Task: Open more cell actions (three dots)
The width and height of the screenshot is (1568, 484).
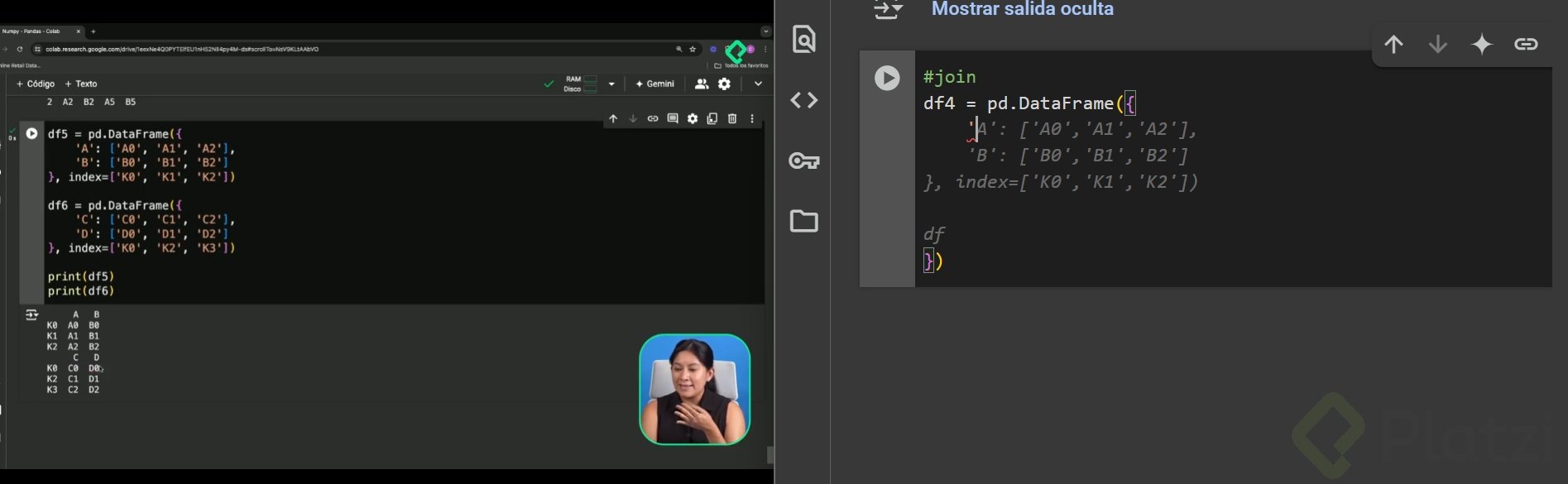Action: click(752, 119)
